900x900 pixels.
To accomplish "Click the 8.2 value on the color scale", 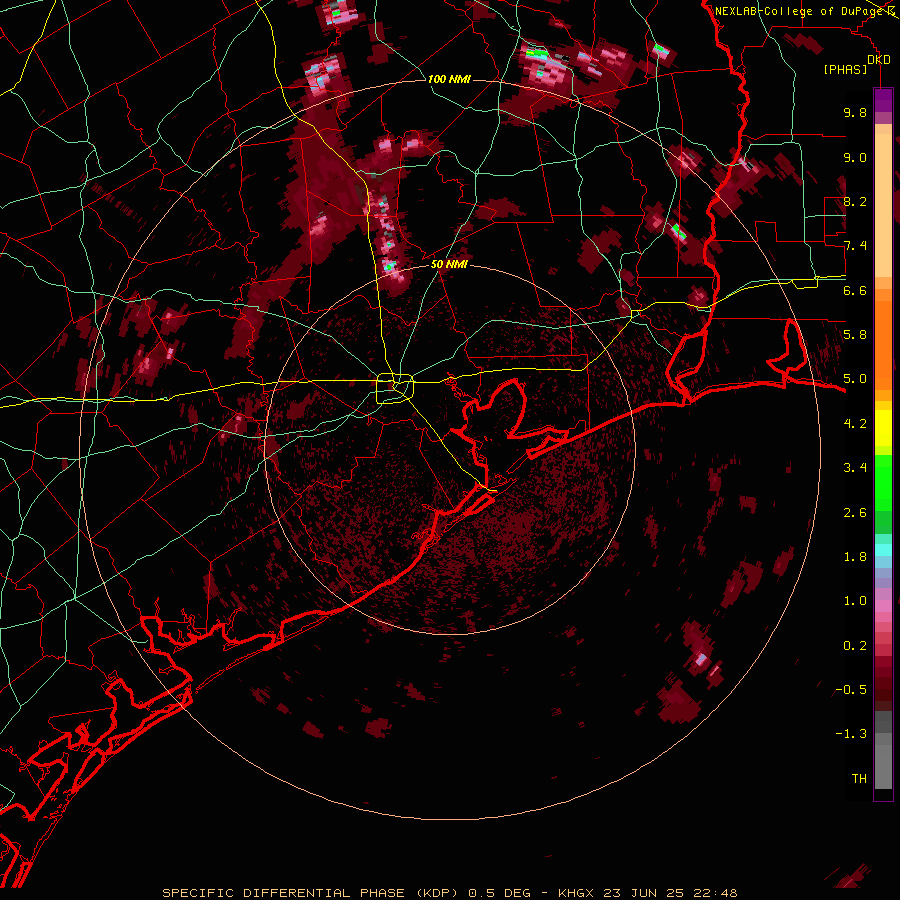I will click(x=855, y=201).
